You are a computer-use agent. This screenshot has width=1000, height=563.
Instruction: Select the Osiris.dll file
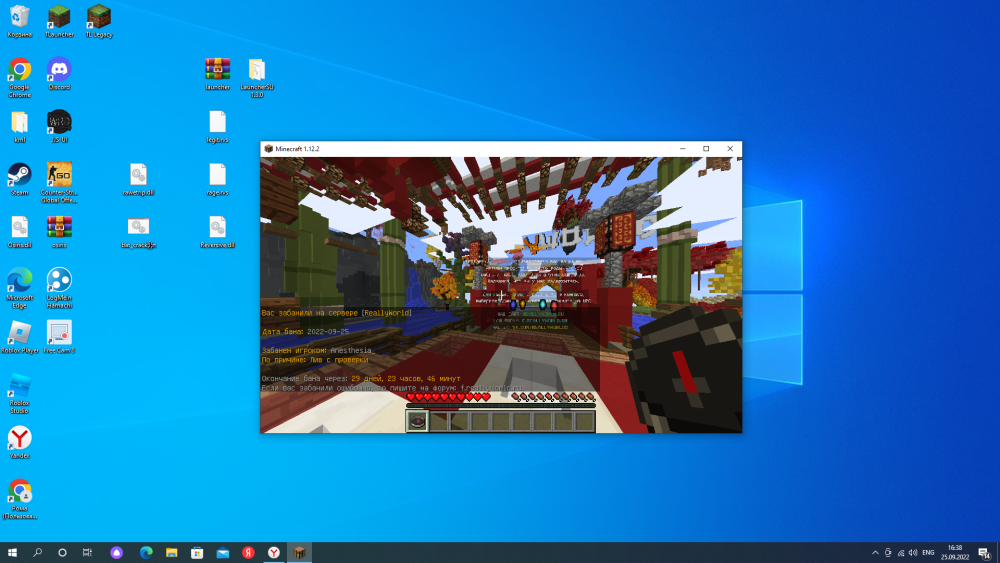click(20, 231)
